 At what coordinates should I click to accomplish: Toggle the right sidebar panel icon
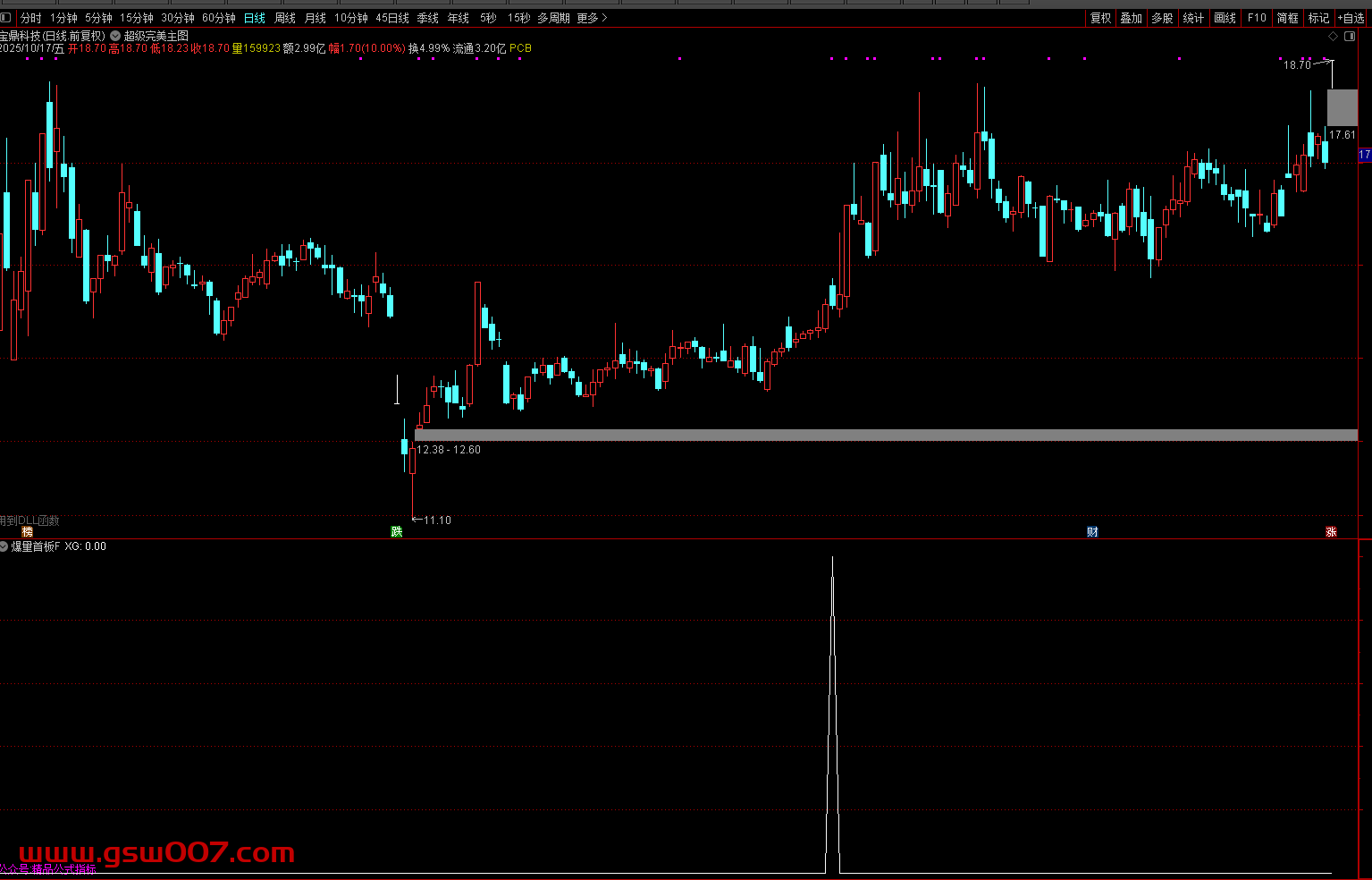1350,36
